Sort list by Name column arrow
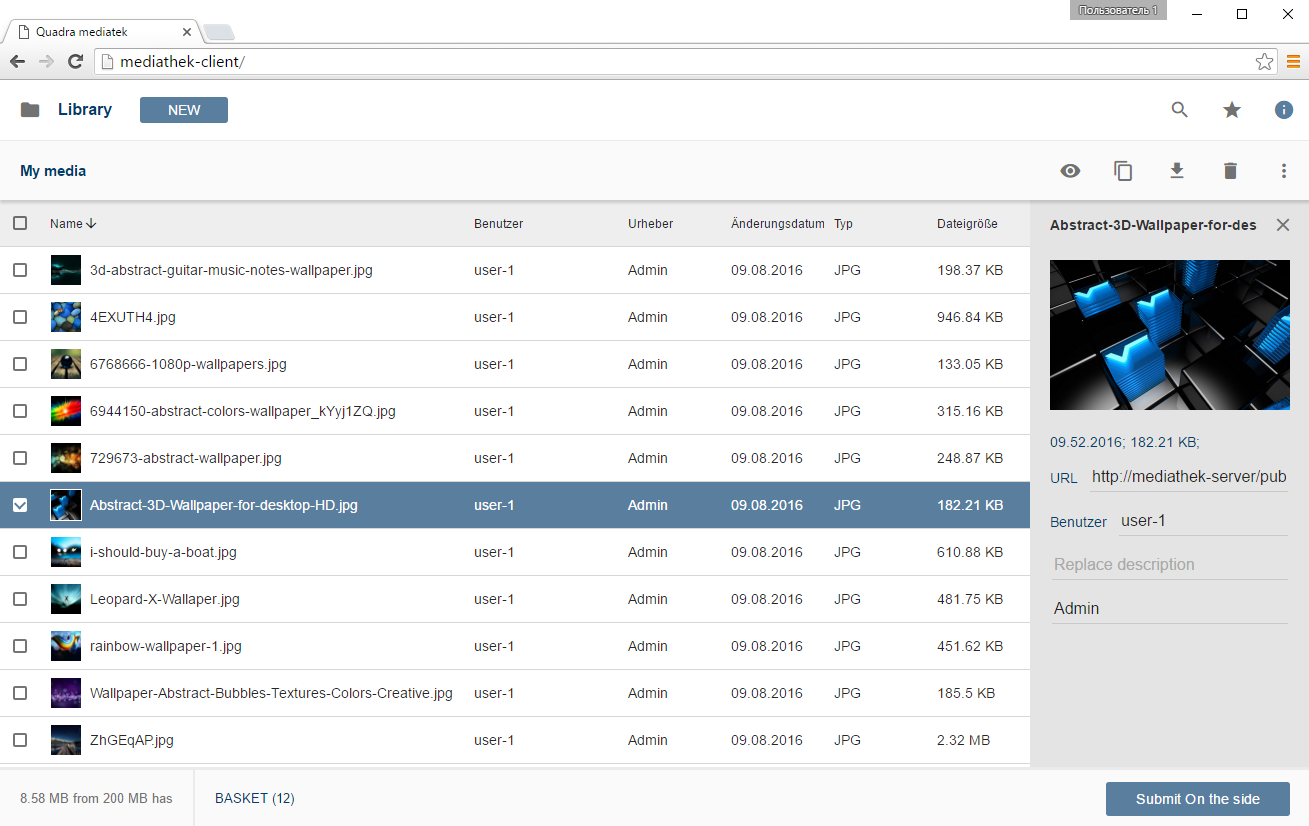This screenshot has height=826, width=1309. [x=91, y=224]
